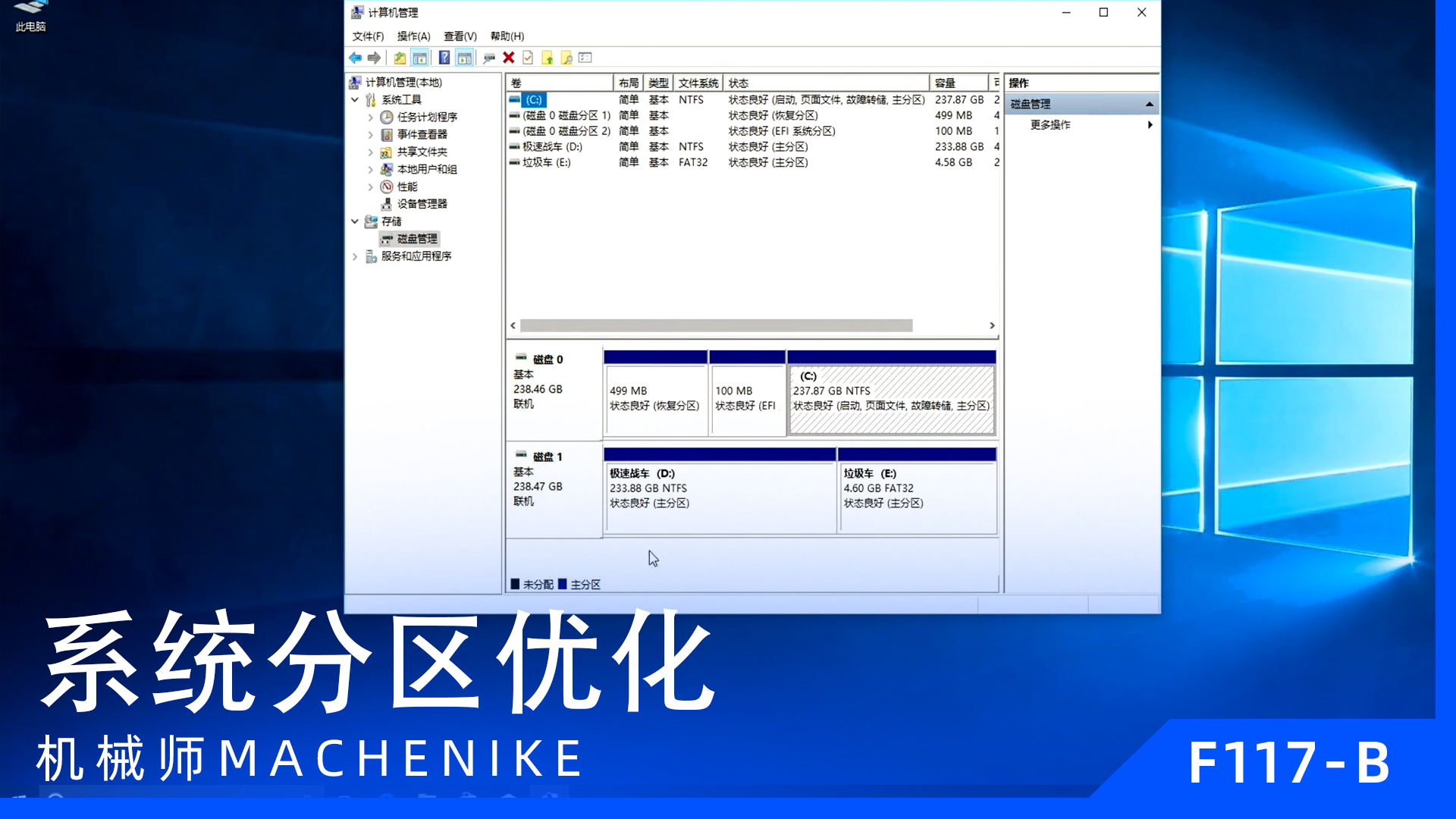Click the 计算机管理 title bar icon
The height and width of the screenshot is (819, 1456).
[x=357, y=12]
